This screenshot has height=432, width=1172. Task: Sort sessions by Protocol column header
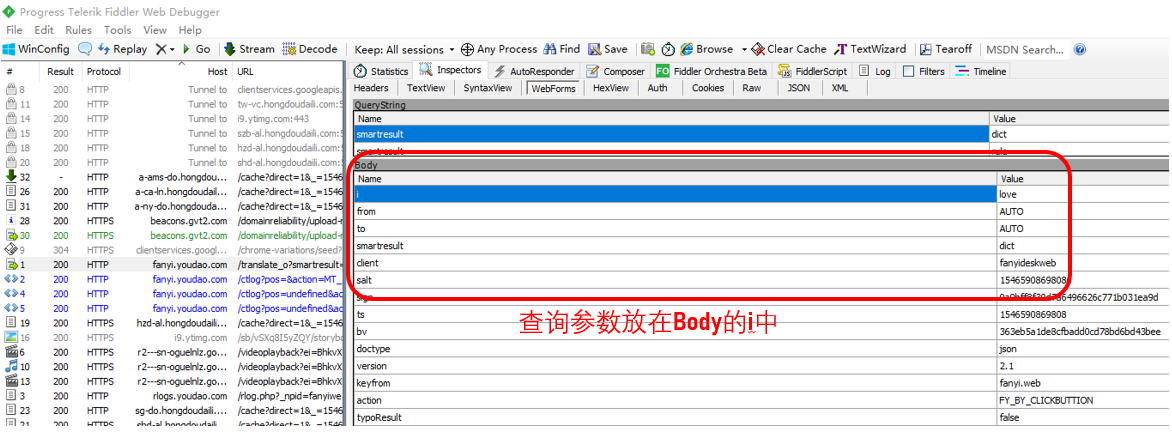(105, 72)
